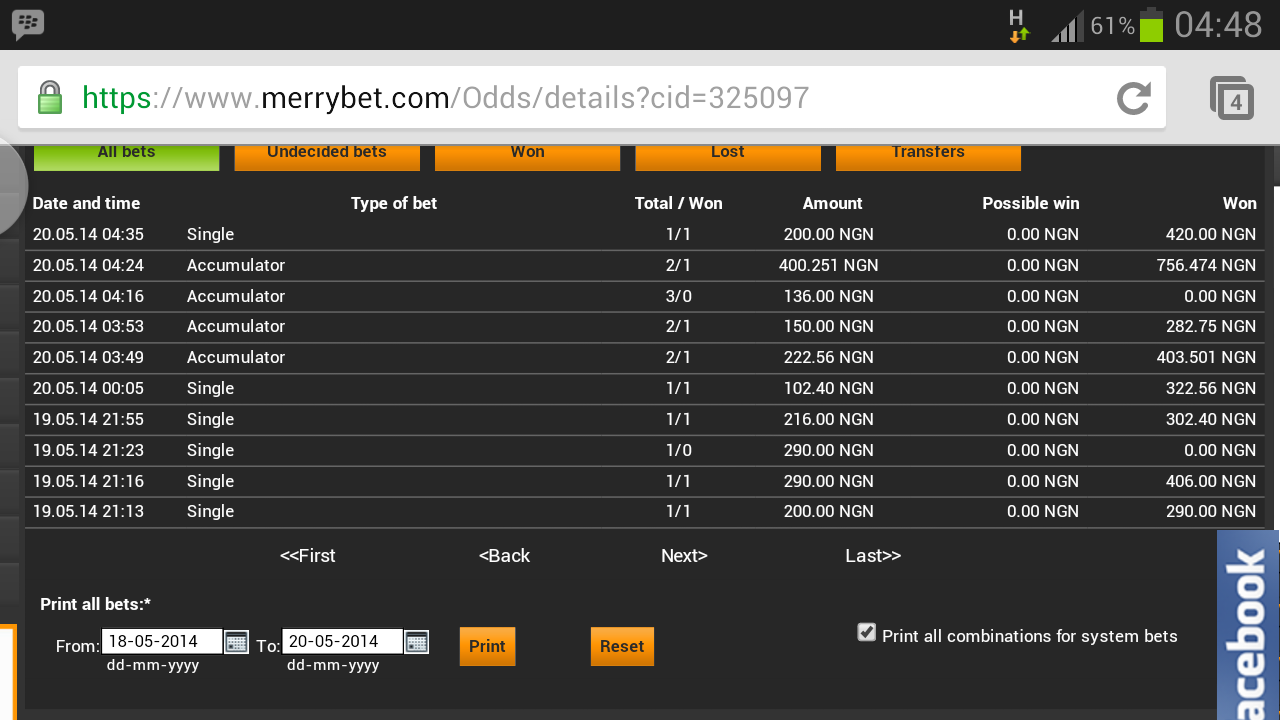Tap the H data network indicator
The image size is (1280, 720).
pos(1018,26)
